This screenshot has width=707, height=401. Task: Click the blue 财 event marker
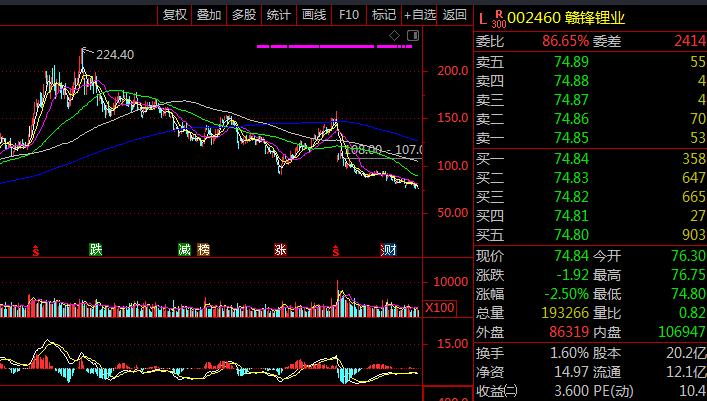387,249
